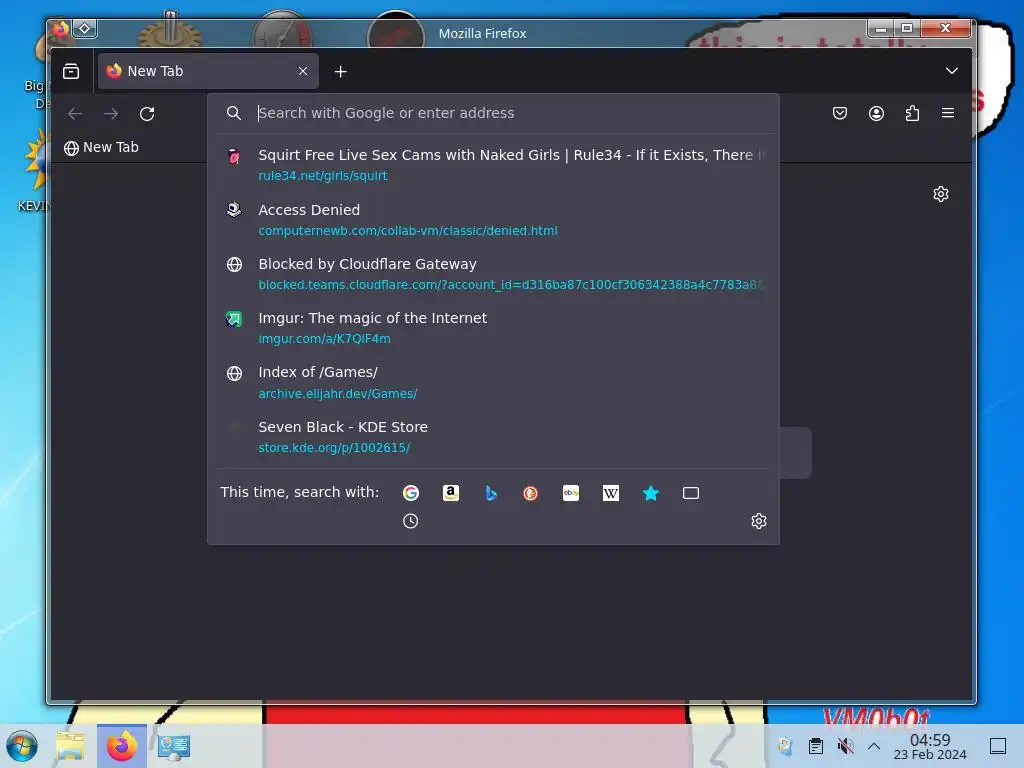This screenshot has height=768, width=1024.
Task: Click the store.kde.org/p/1002615/ URL text
Action: (x=334, y=448)
